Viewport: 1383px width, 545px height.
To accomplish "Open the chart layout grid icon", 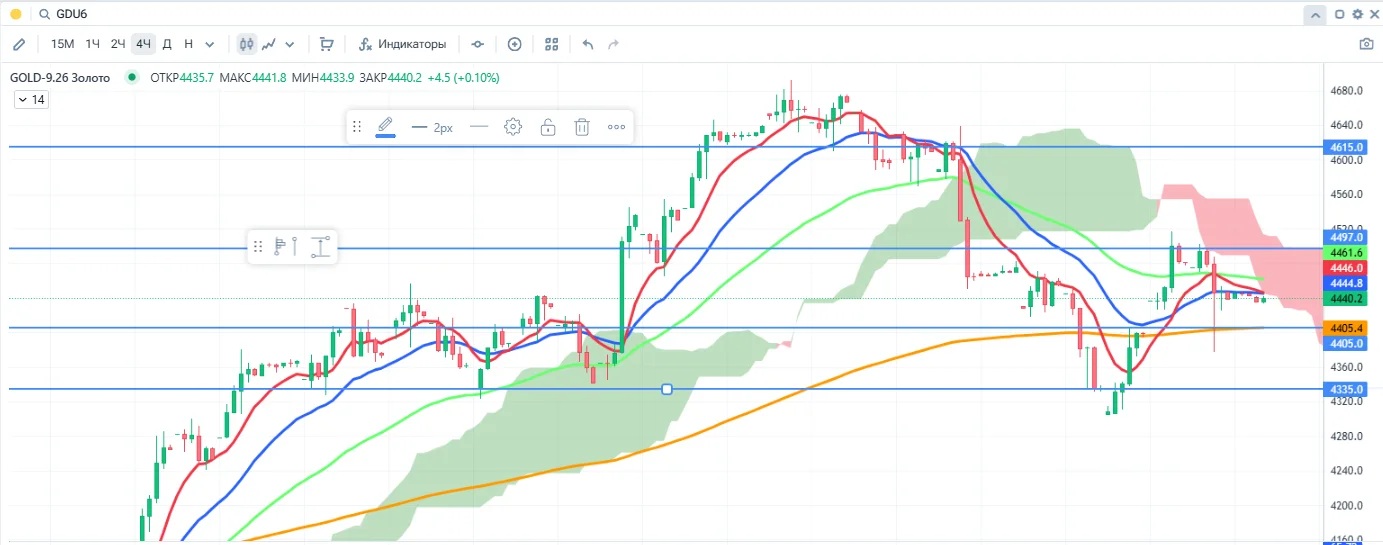I will point(552,44).
